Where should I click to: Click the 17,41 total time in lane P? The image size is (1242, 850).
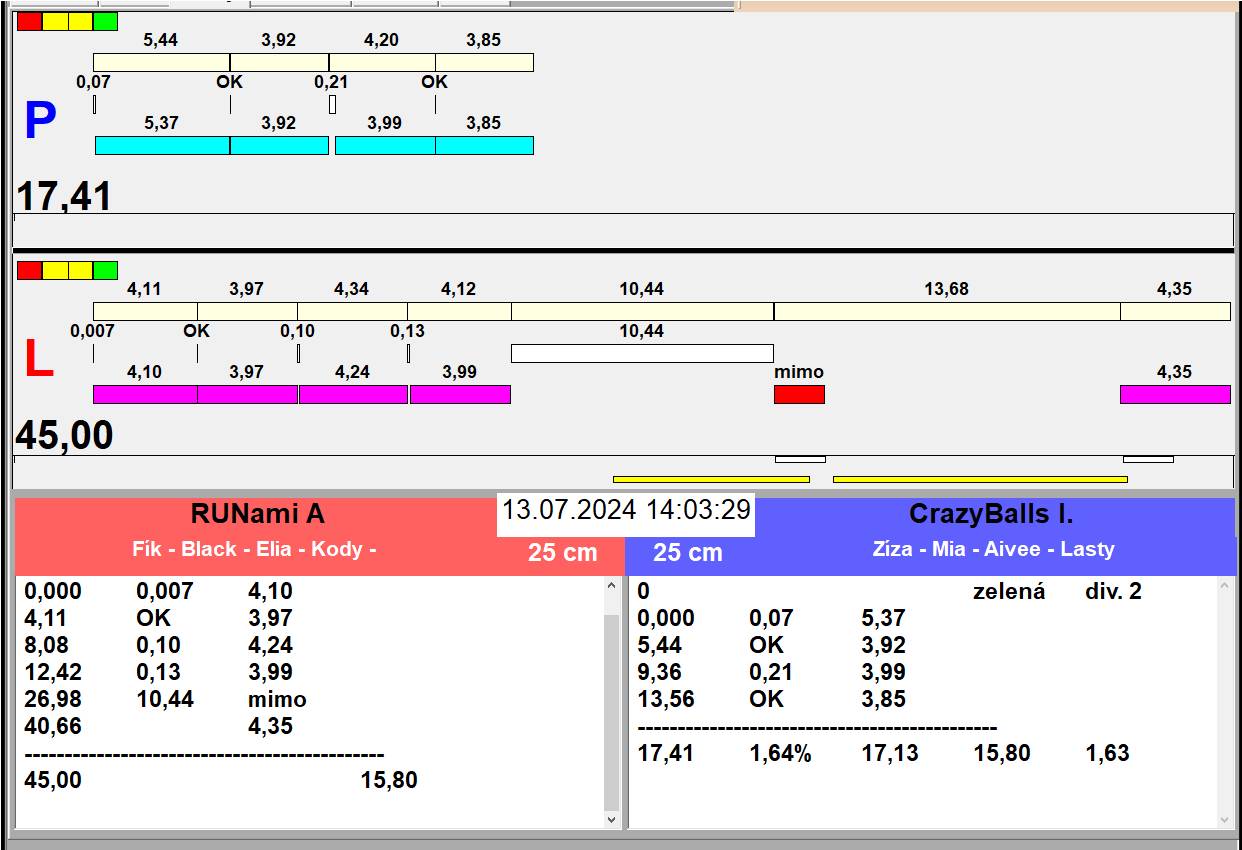[64, 196]
